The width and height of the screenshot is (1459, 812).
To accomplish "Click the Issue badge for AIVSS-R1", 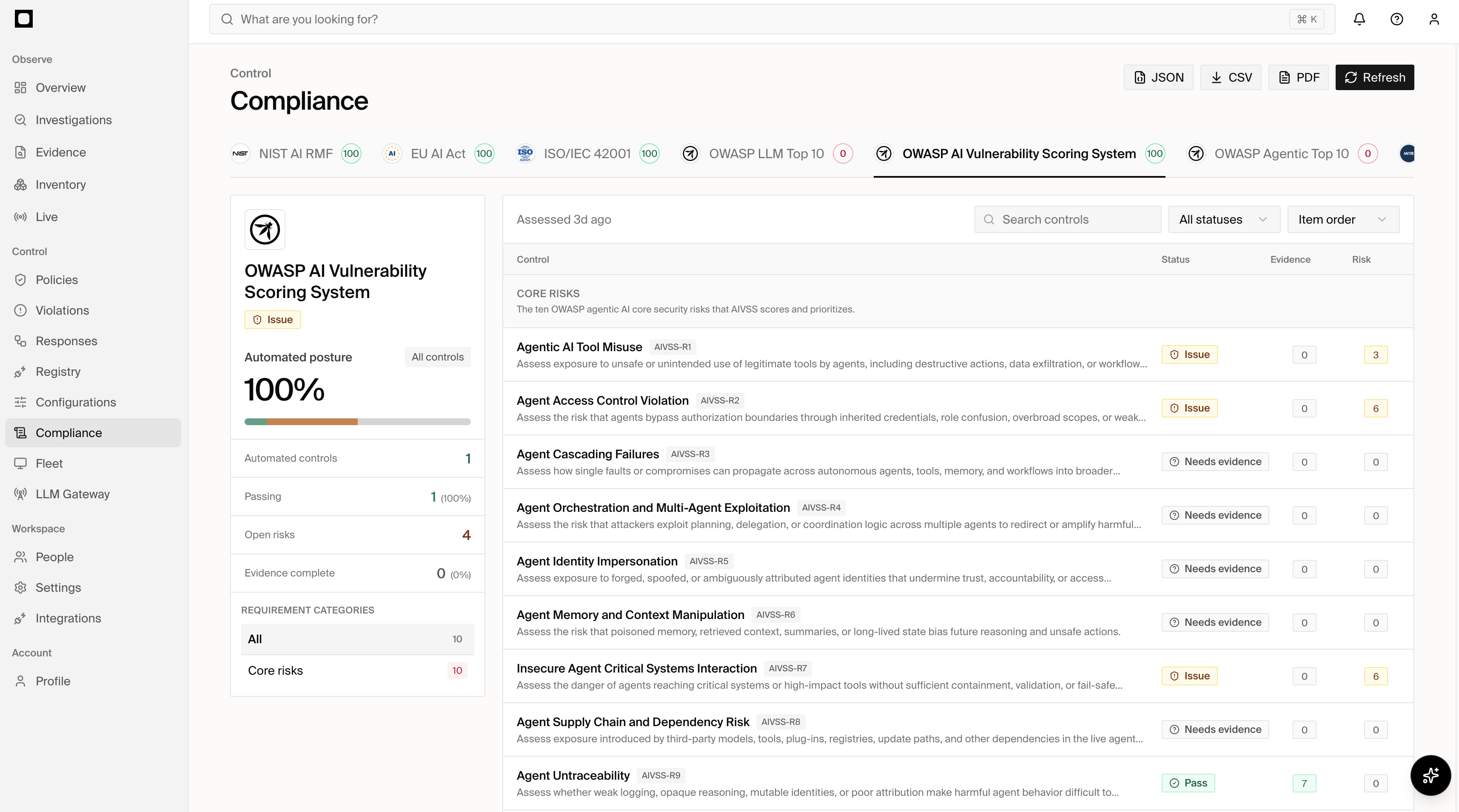I will click(1189, 355).
